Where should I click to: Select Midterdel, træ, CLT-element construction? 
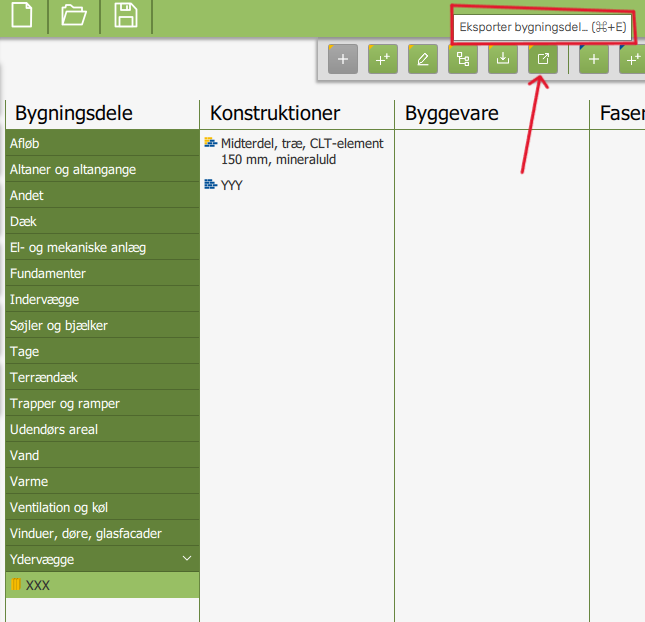(302, 151)
